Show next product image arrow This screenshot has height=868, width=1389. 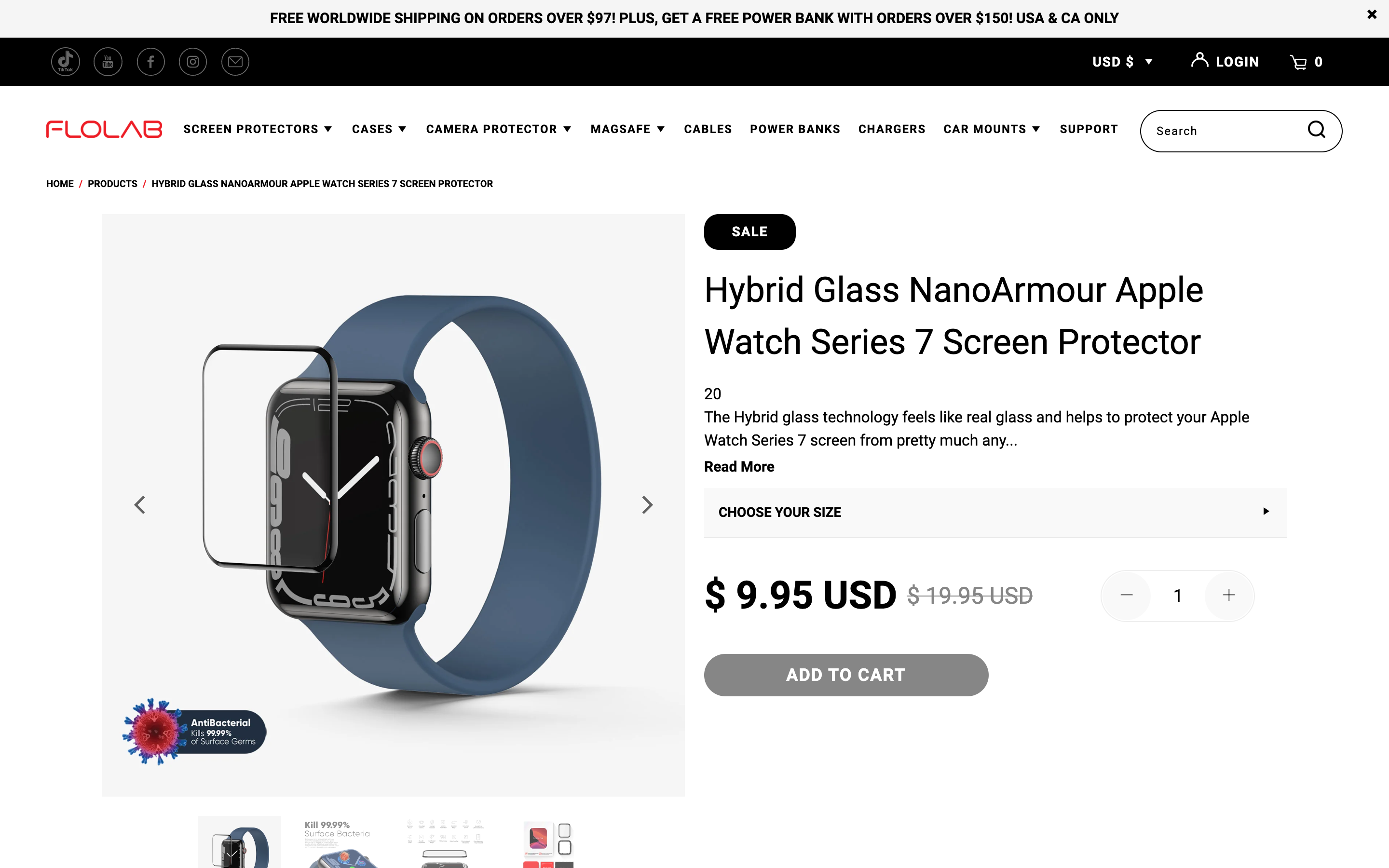pyautogui.click(x=647, y=504)
